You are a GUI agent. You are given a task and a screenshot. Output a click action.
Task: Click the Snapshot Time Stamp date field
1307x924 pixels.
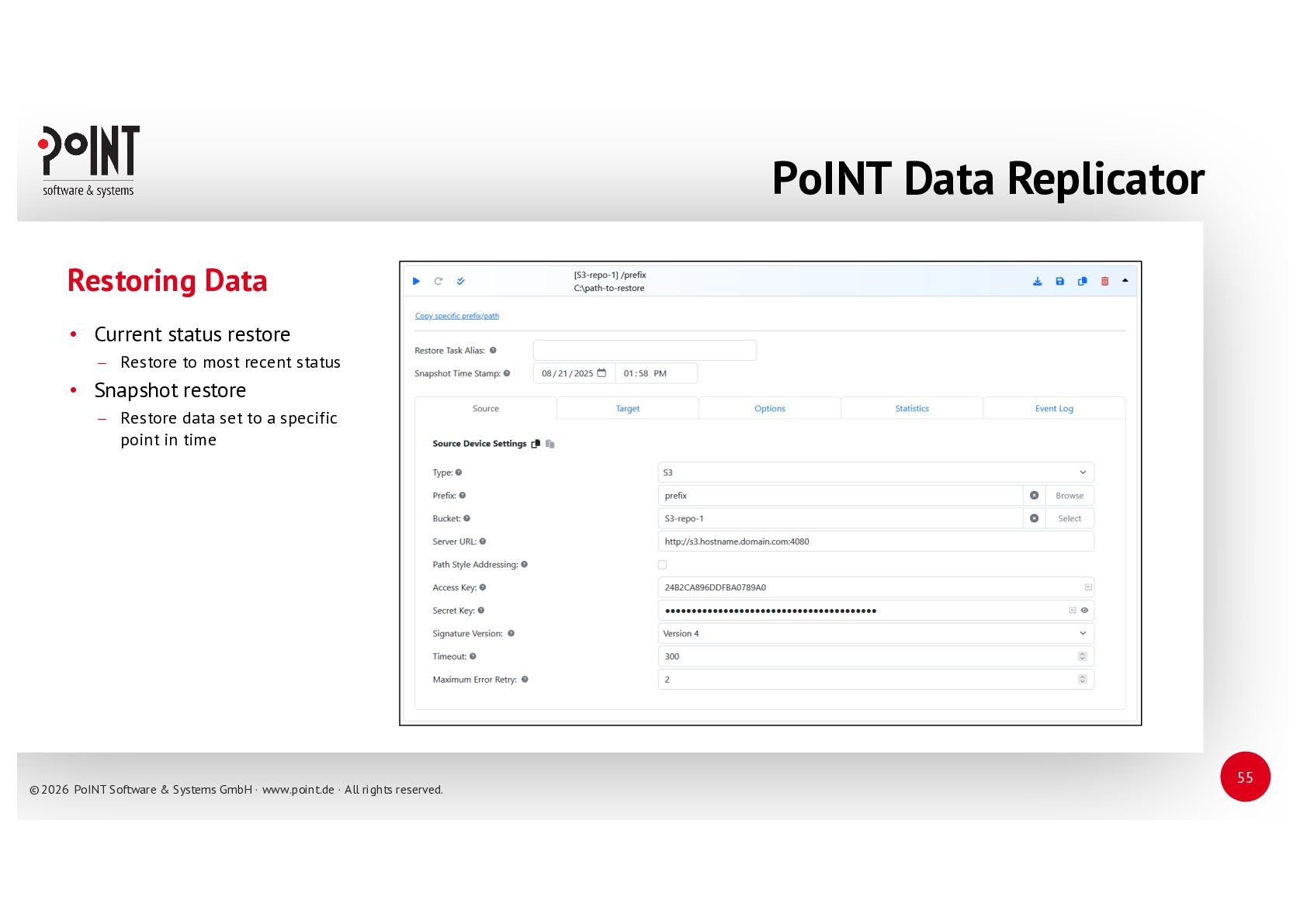[x=574, y=373]
